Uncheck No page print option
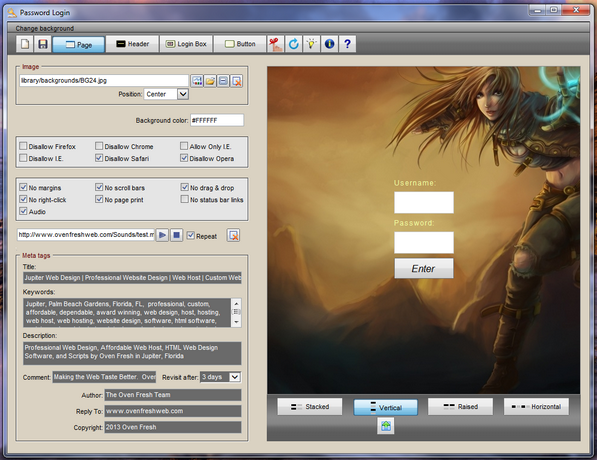This screenshot has height=460, width=597. (99, 199)
